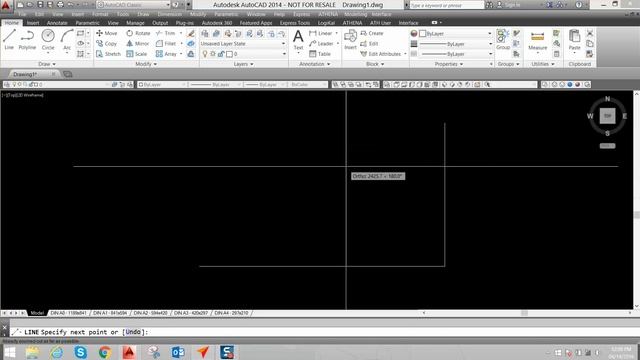Open the layer 0 dropdown list
This screenshot has width=640, height=360.
(x=284, y=54)
